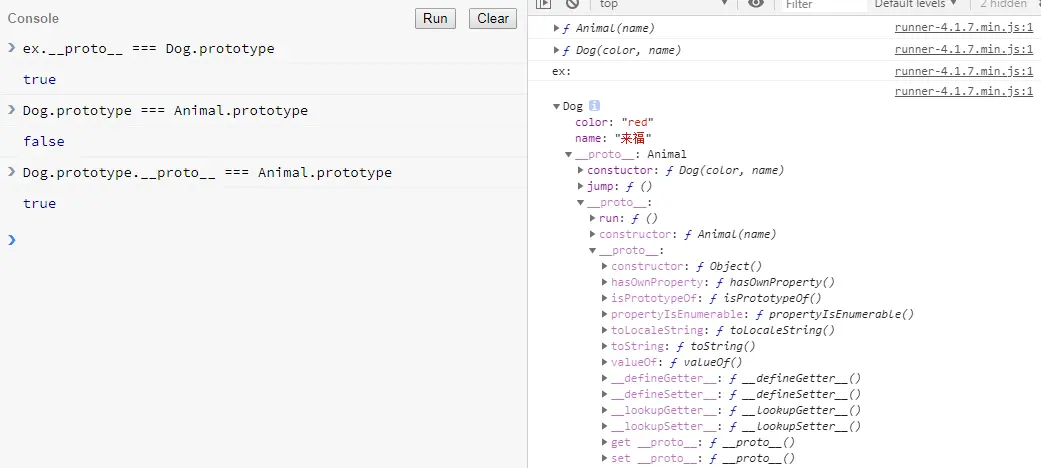Click the info badge next to Dog
The width and height of the screenshot is (1041, 468).
click(594, 106)
